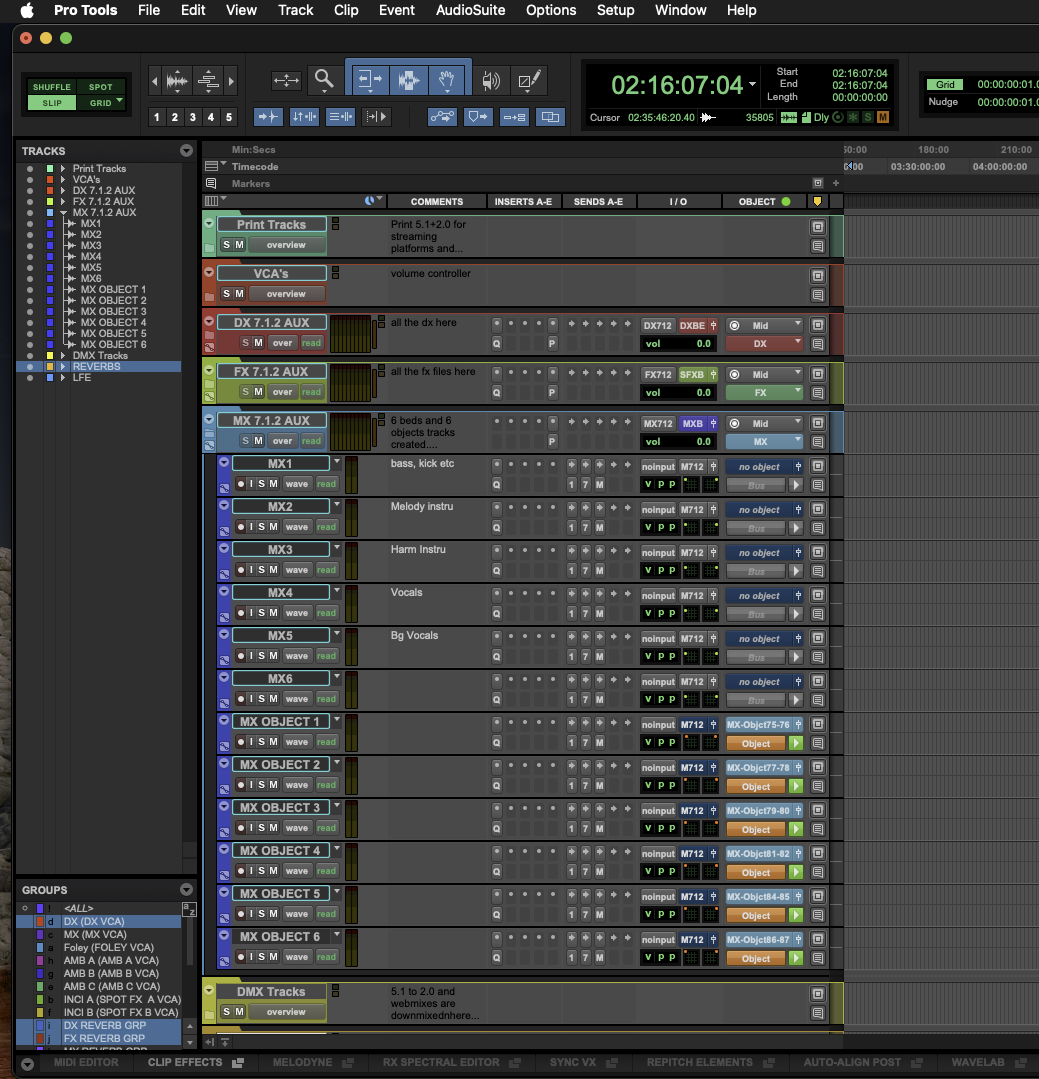Record-enable the MX1 track
This screenshot has height=1079, width=1039.
point(241,484)
